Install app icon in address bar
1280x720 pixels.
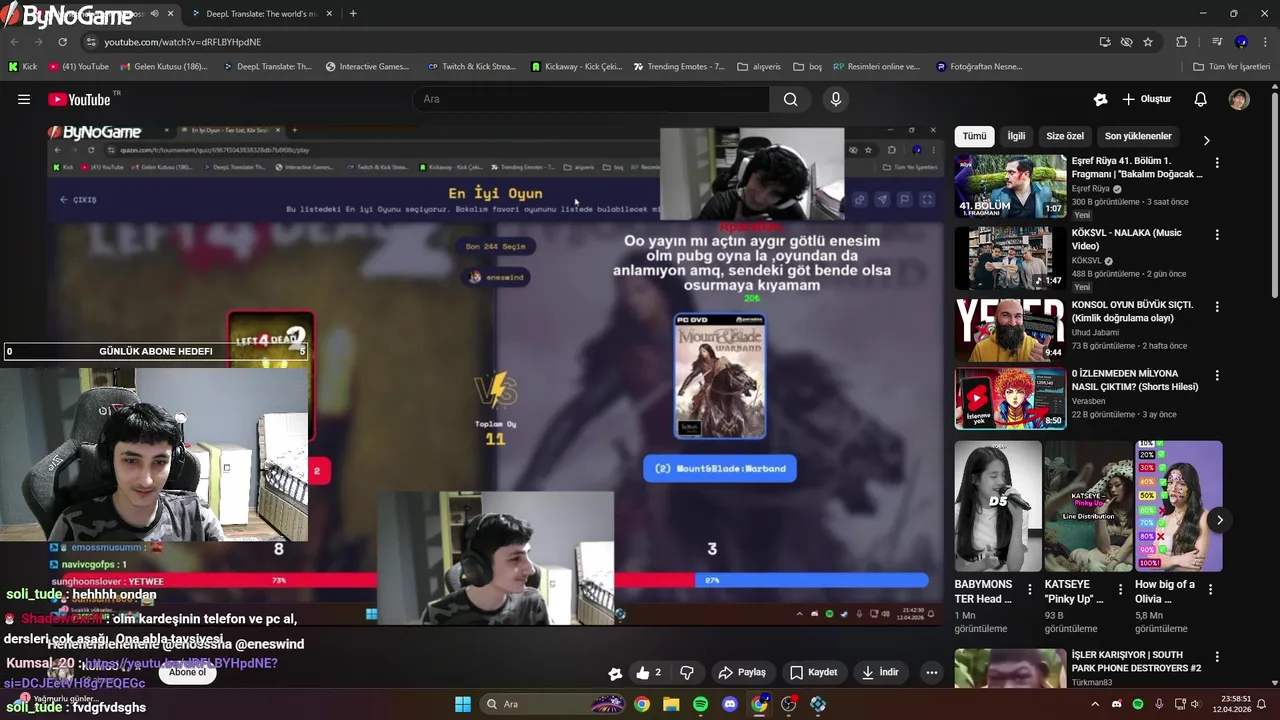[x=1104, y=42]
